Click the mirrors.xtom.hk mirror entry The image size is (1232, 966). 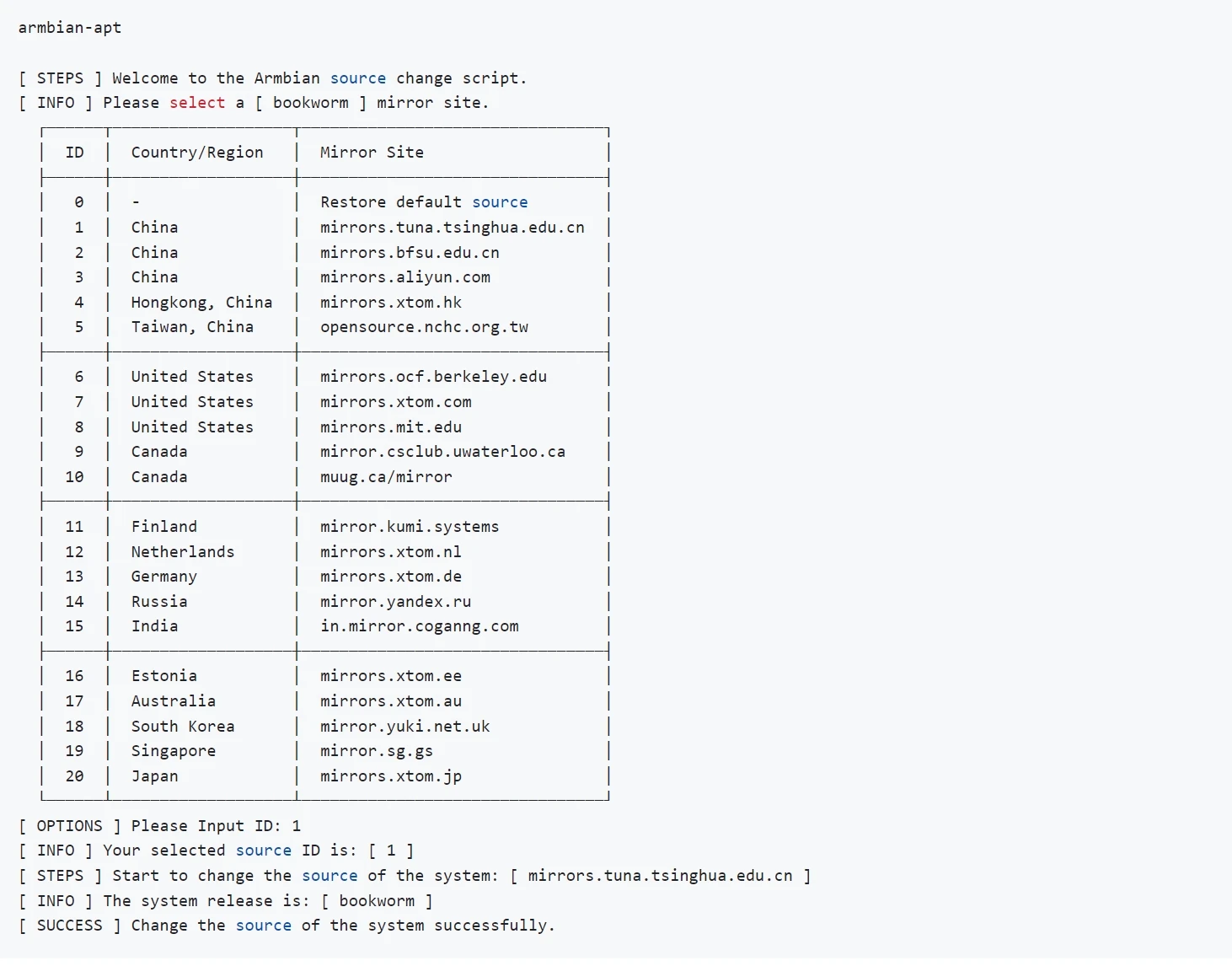coord(390,303)
